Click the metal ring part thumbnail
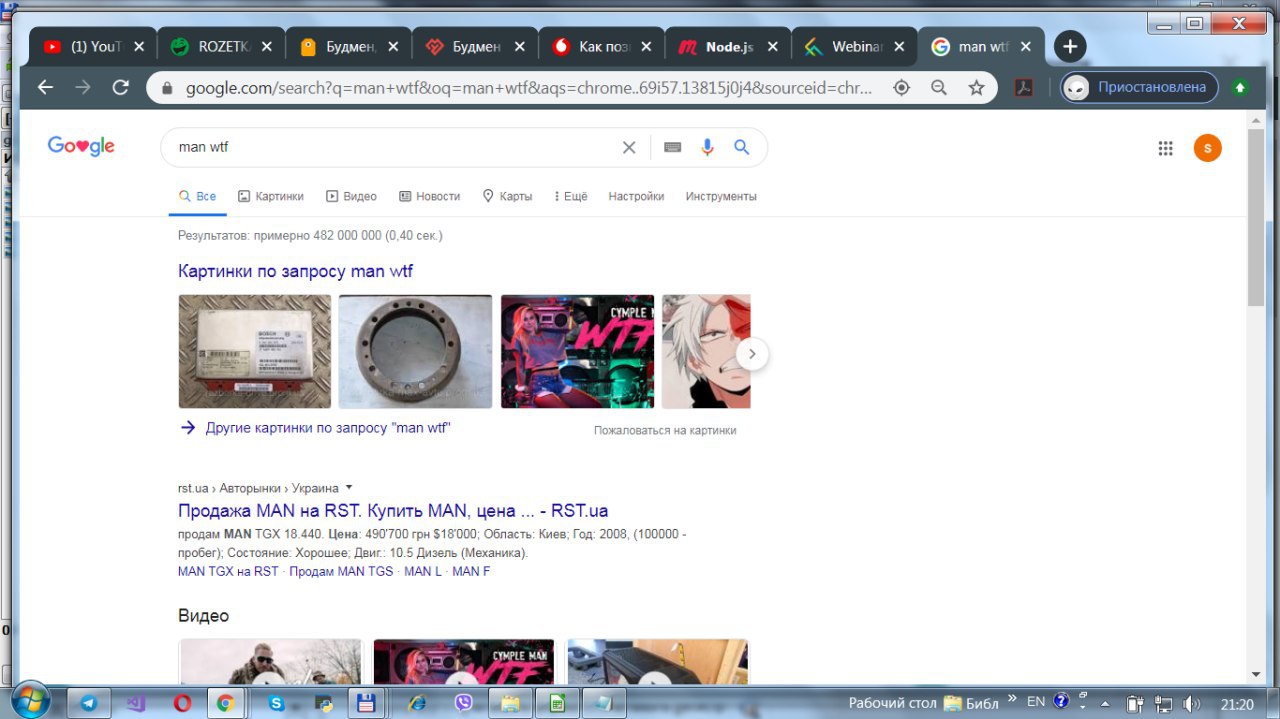This screenshot has height=719, width=1280. click(415, 351)
